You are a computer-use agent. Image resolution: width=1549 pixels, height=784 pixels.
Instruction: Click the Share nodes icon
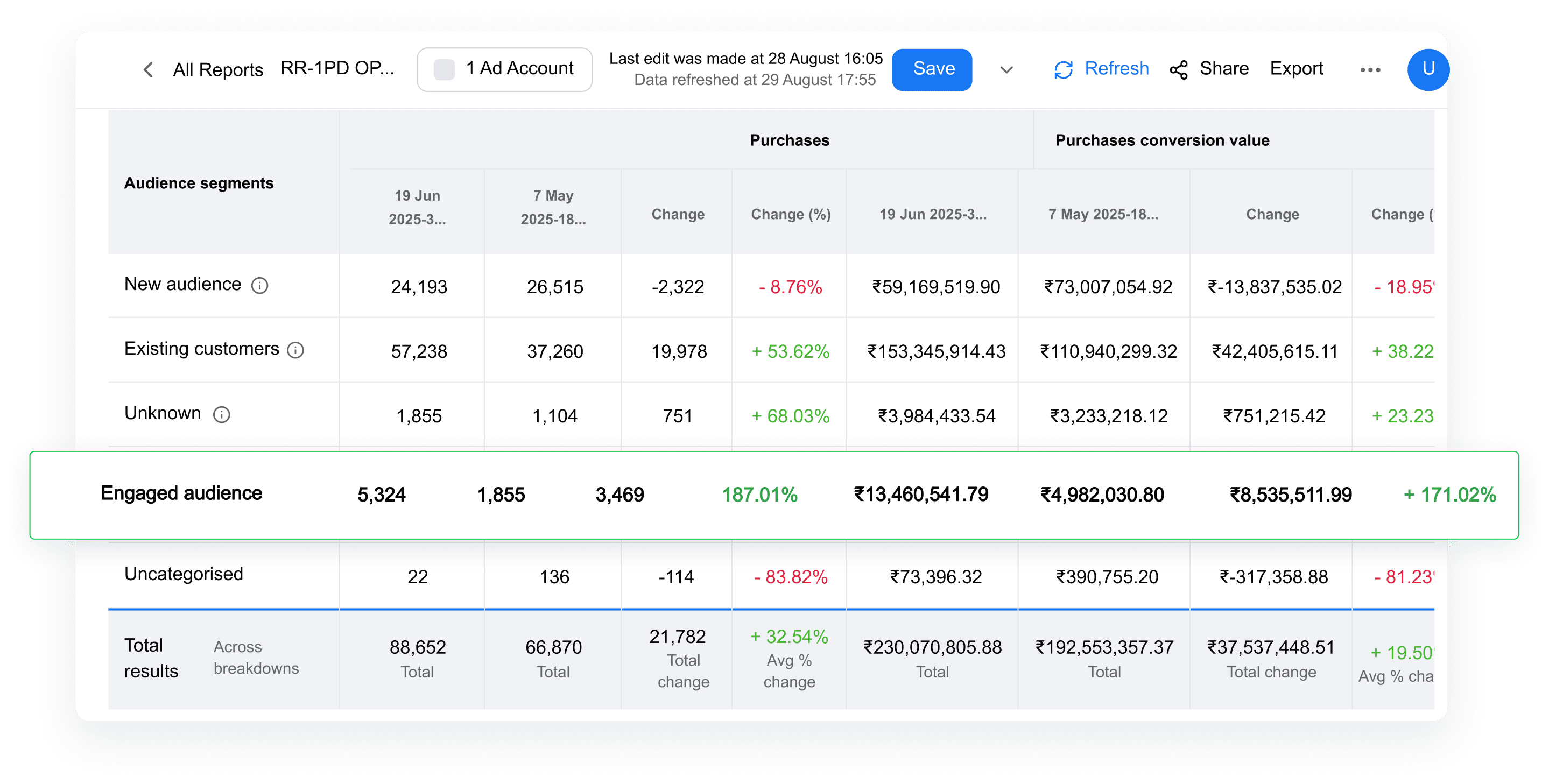pos(1179,70)
